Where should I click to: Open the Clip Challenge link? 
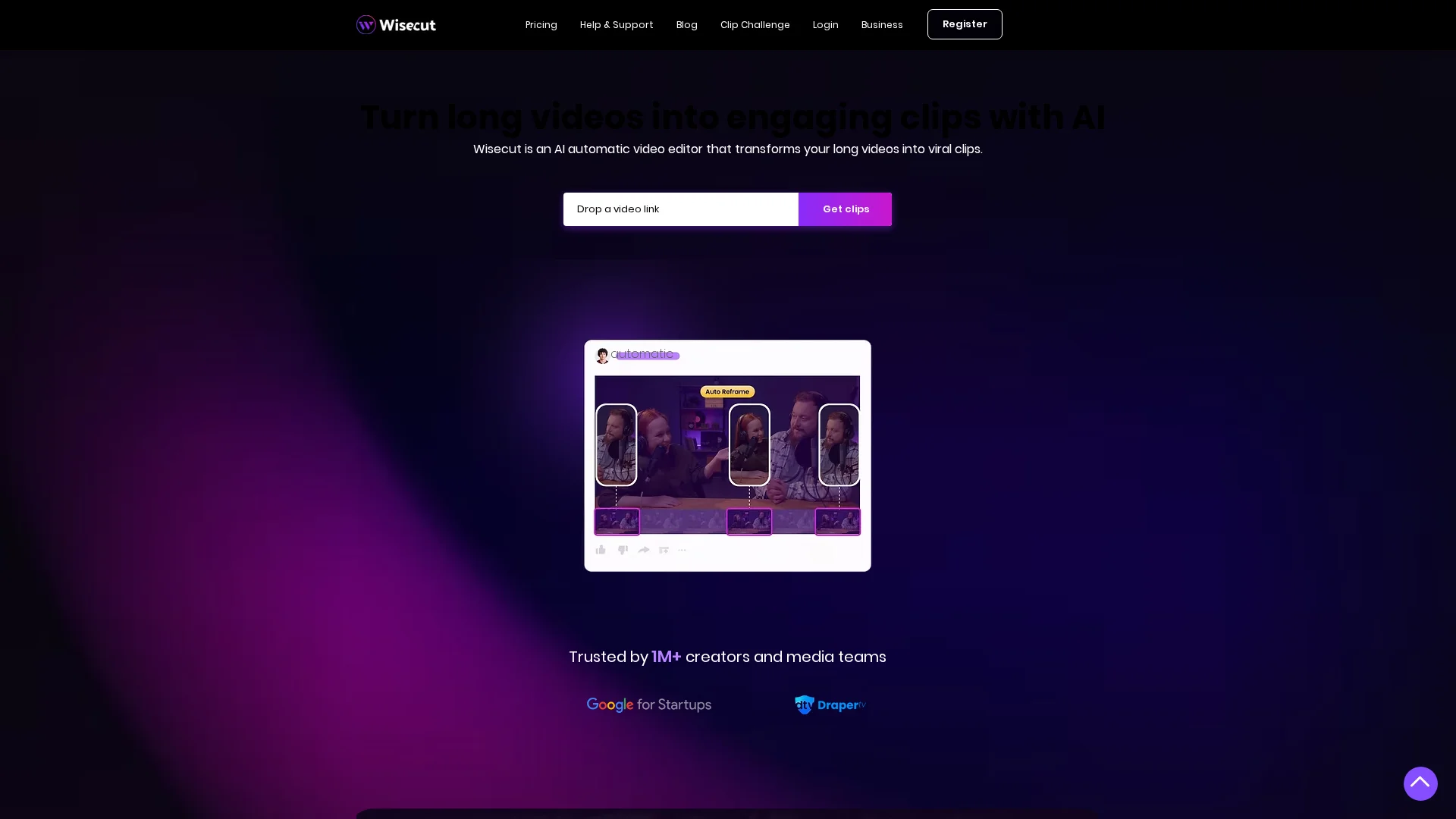[755, 25]
